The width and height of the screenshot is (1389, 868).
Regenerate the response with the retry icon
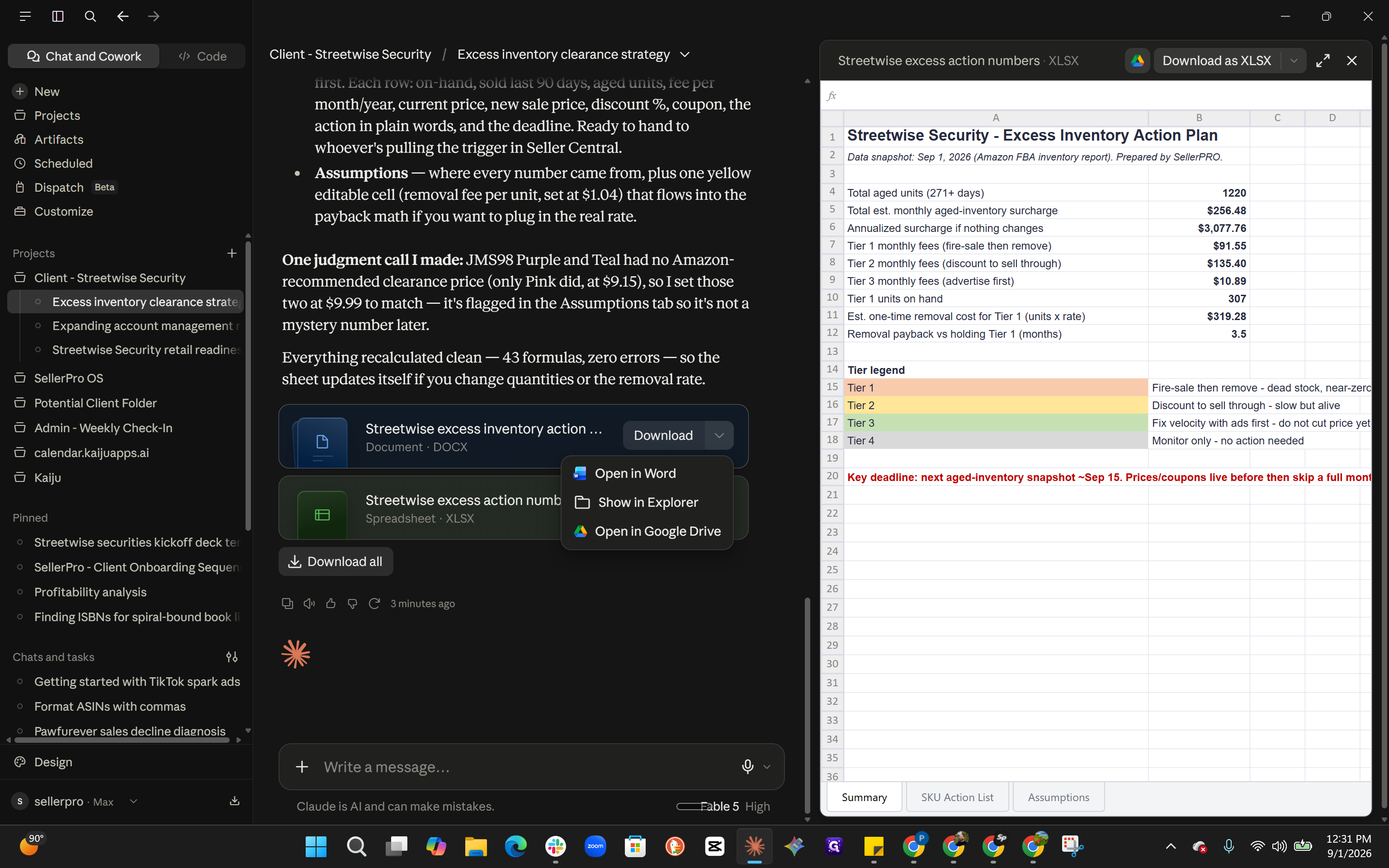[374, 604]
